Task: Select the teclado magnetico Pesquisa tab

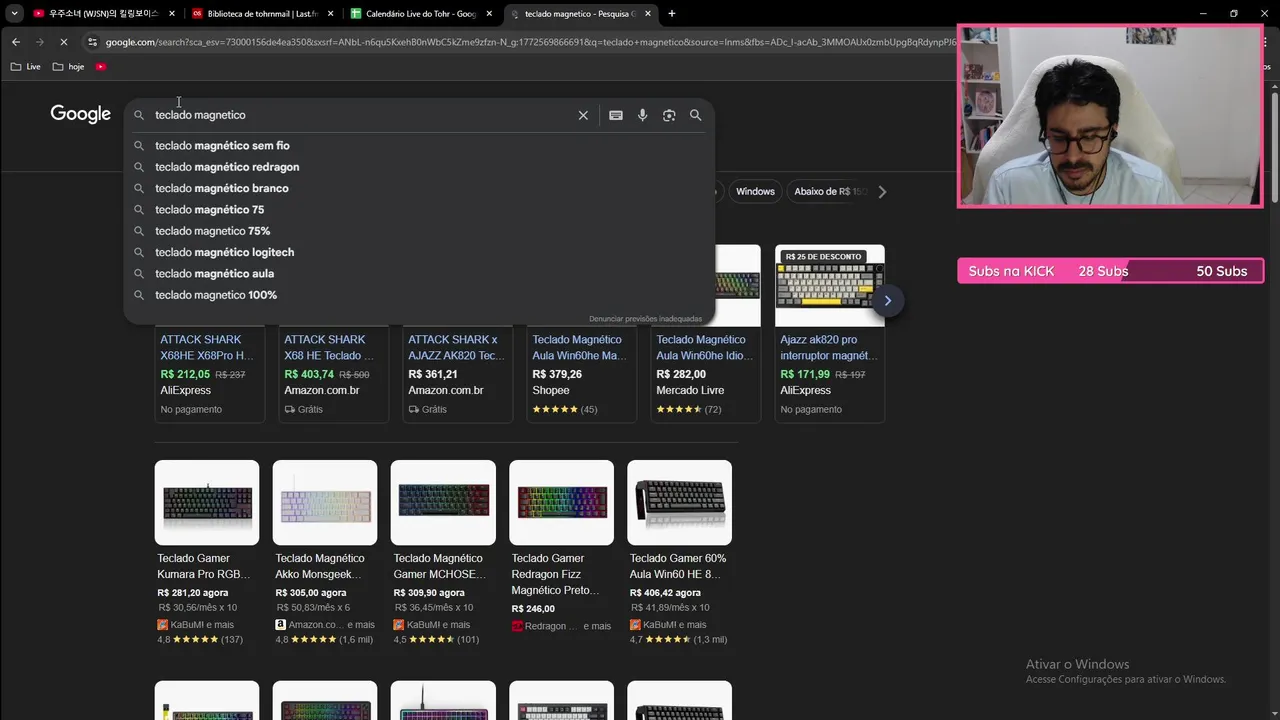Action: 580,13
